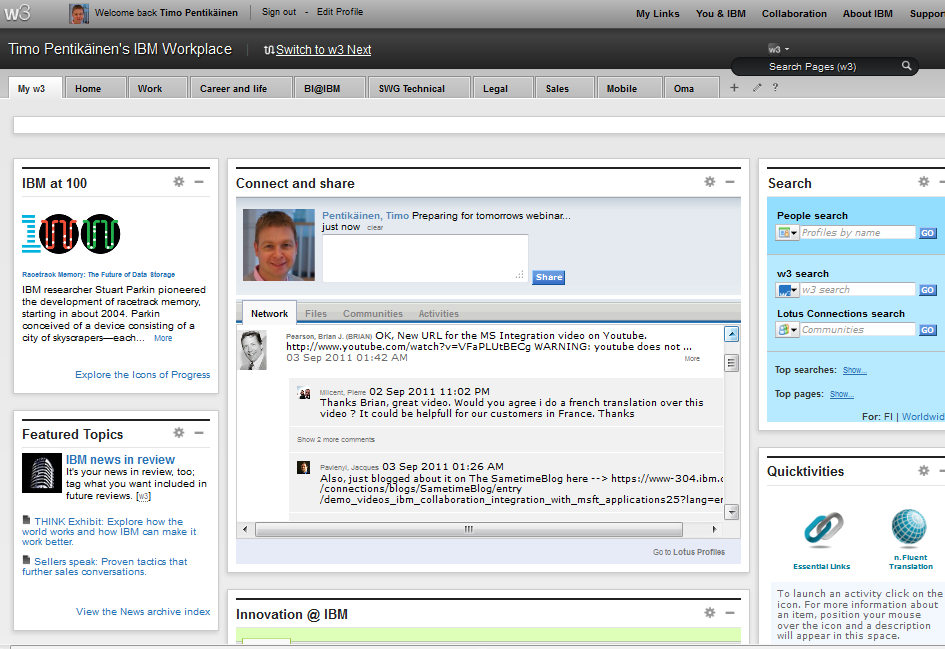
Task: Click the icon before Switch to w3 Next
Action: (x=269, y=50)
